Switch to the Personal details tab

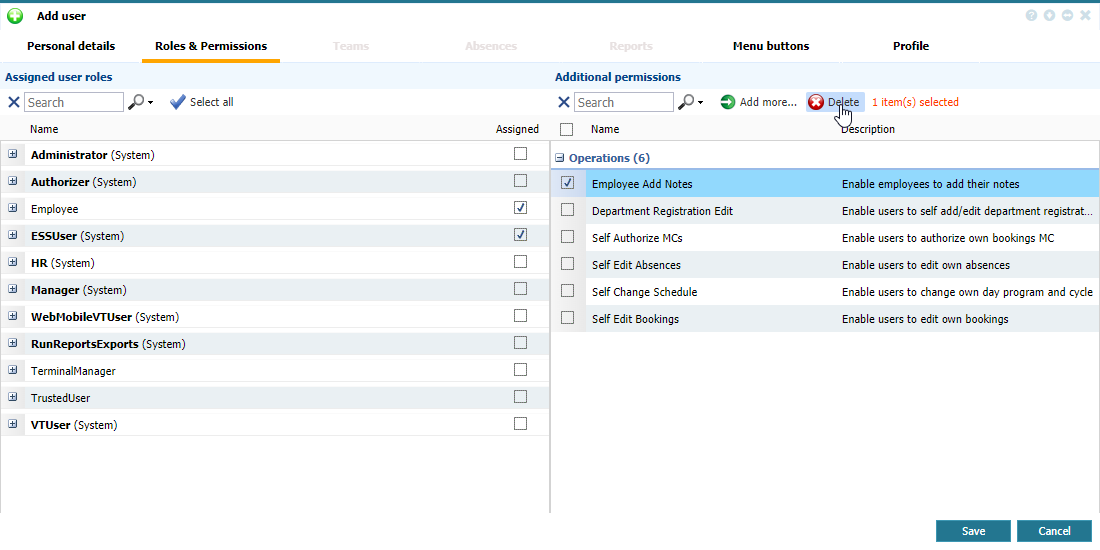pyautogui.click(x=71, y=46)
